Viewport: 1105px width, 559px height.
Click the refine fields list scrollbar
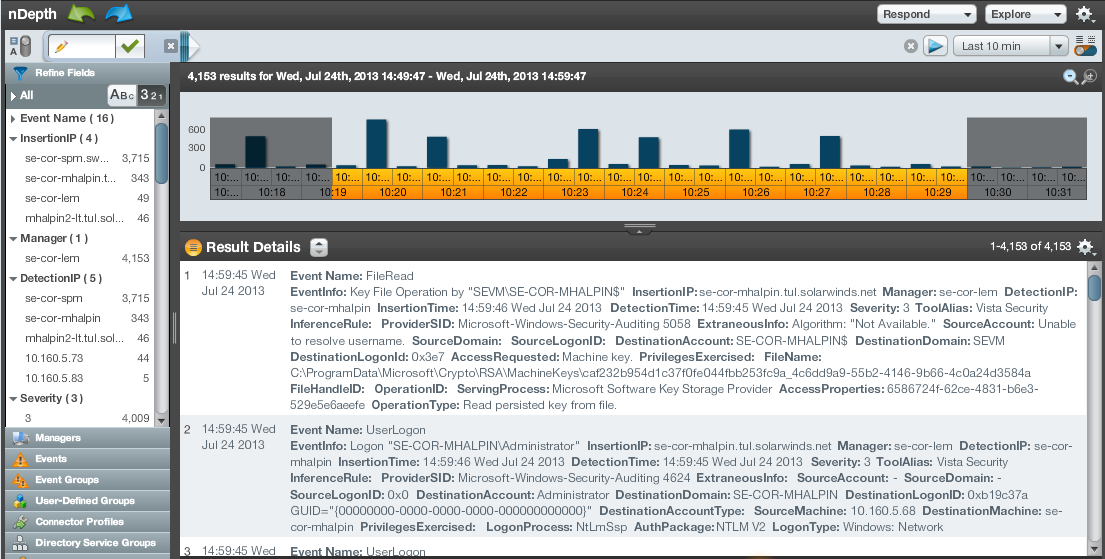click(161, 153)
